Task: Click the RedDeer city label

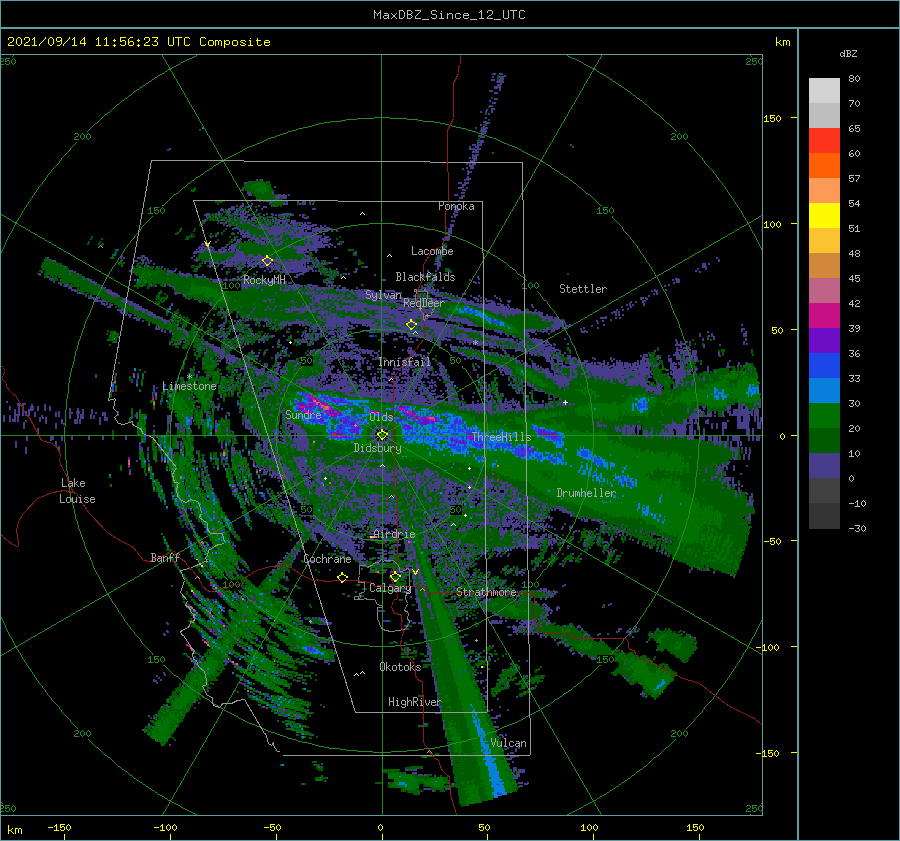Action: (424, 303)
